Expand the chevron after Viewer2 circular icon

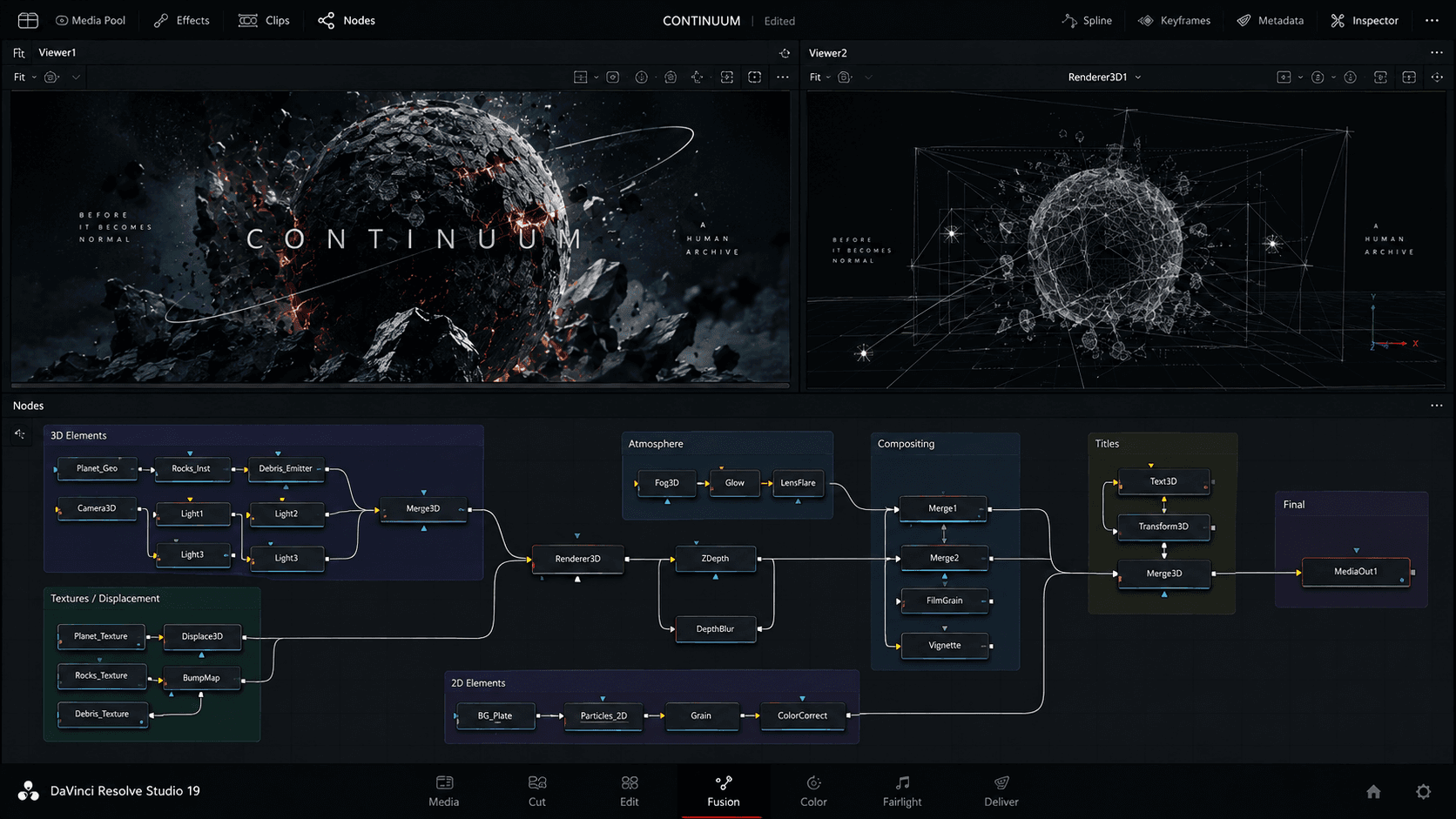1334,77
